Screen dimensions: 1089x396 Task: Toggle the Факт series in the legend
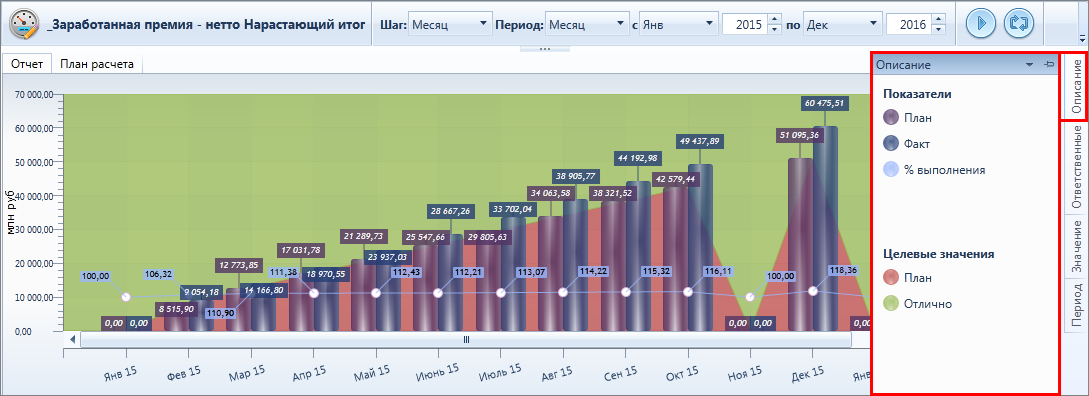click(906, 144)
